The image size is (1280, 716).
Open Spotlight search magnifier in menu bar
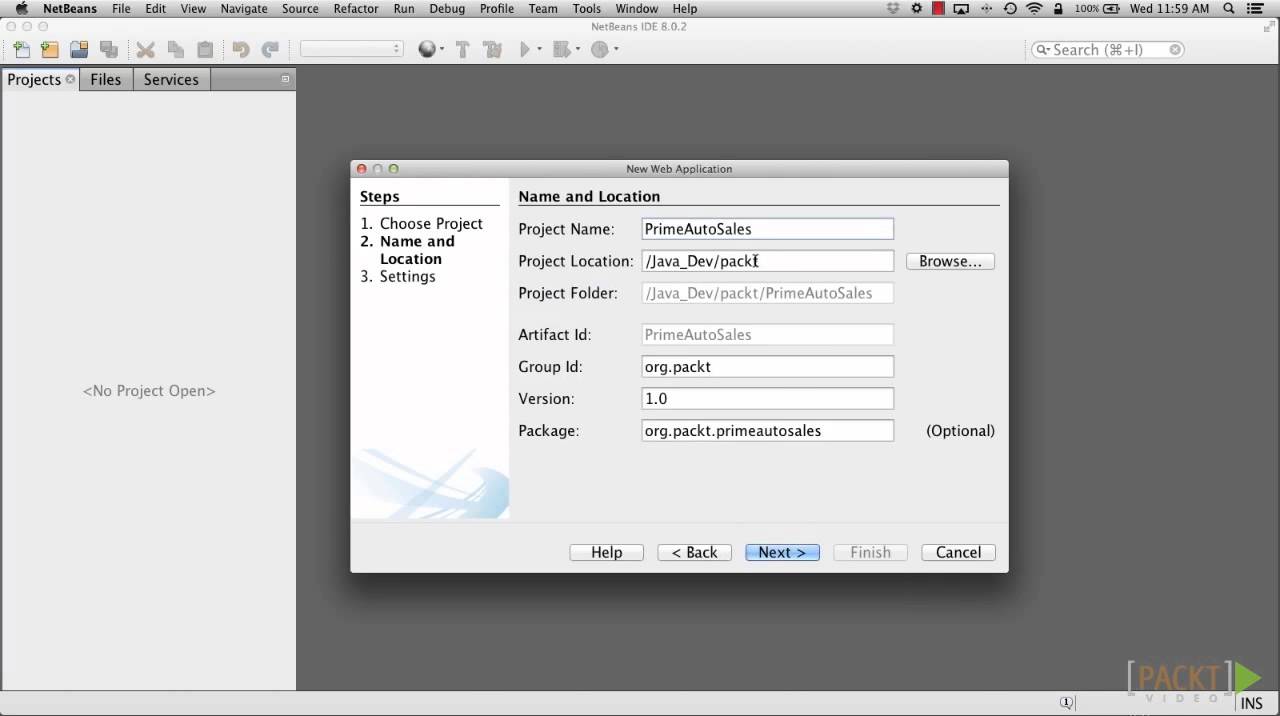pyautogui.click(x=1228, y=9)
